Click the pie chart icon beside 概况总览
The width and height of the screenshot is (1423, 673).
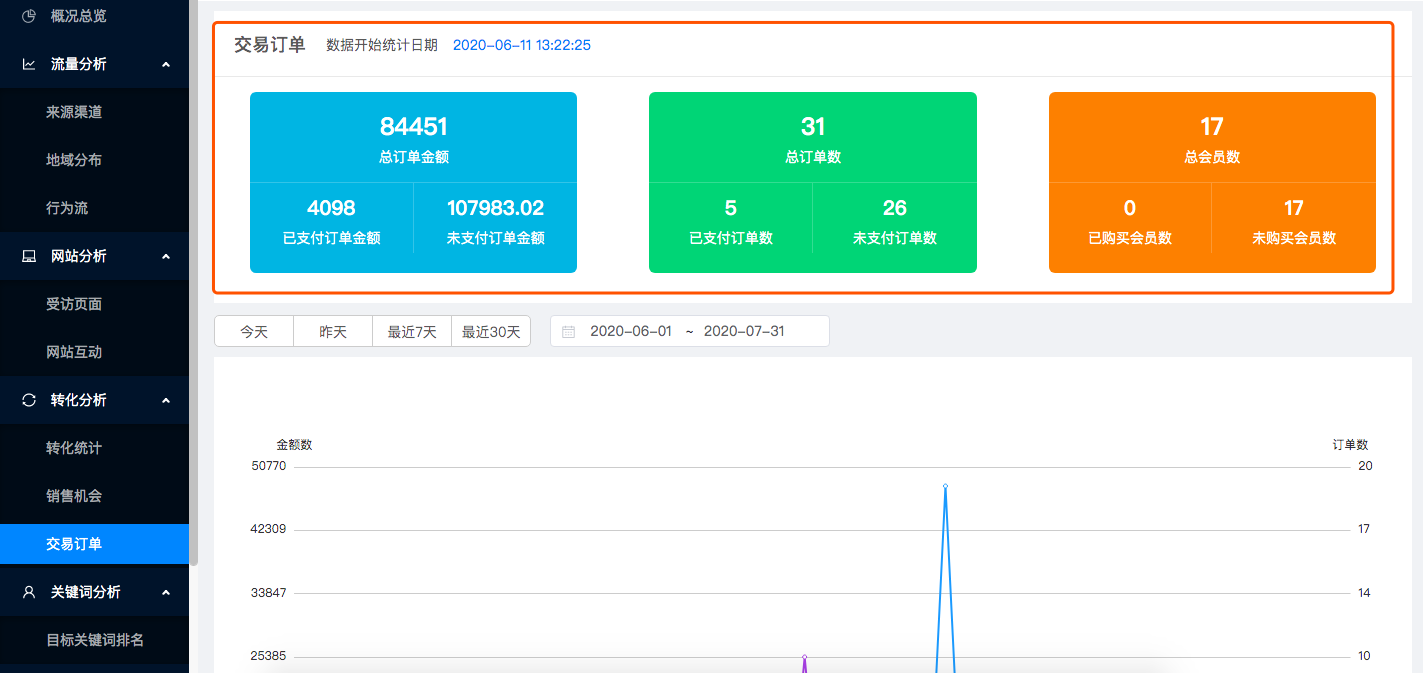(x=29, y=16)
